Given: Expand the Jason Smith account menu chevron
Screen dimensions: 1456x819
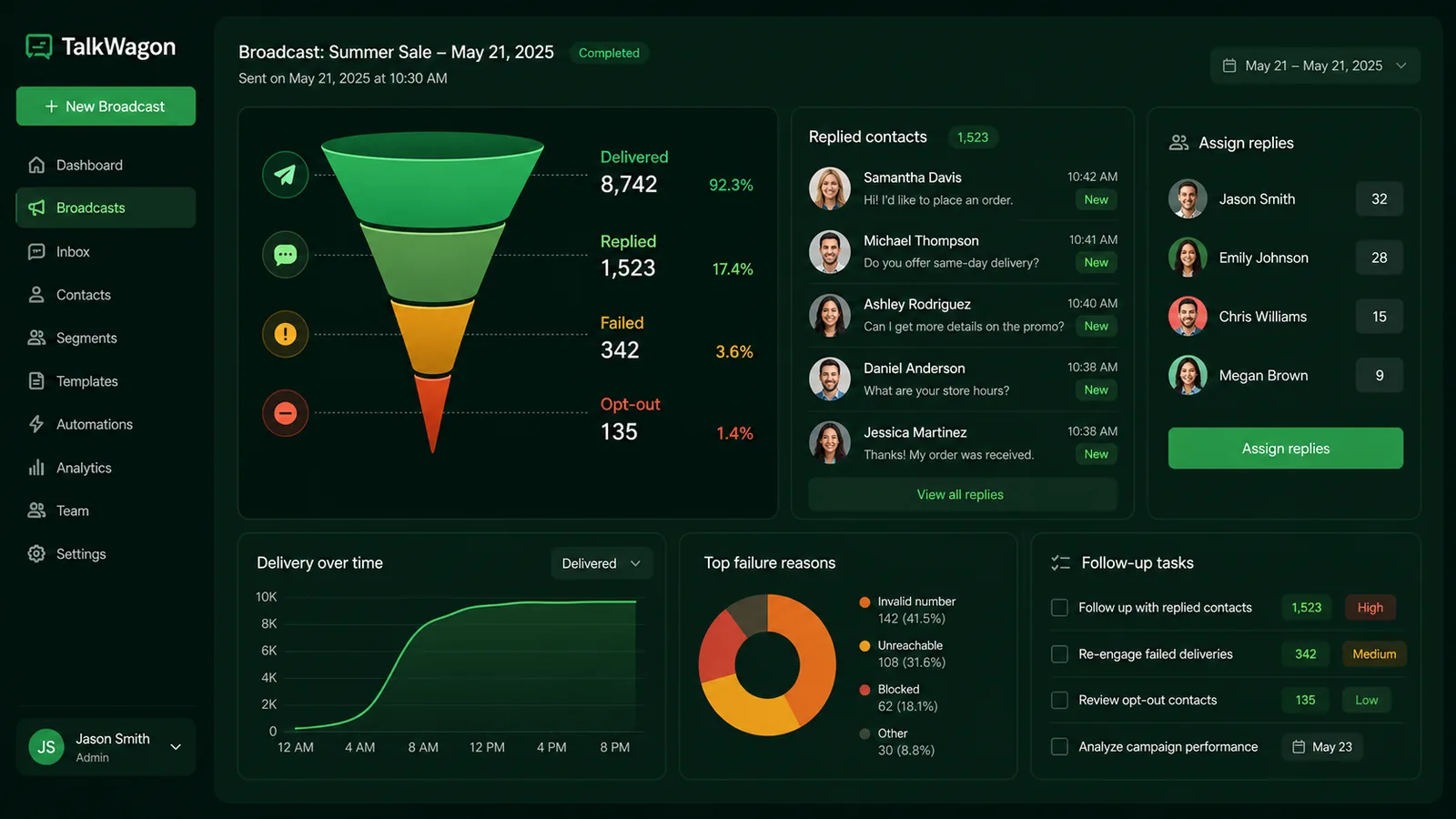Looking at the screenshot, I should pyautogui.click(x=176, y=747).
